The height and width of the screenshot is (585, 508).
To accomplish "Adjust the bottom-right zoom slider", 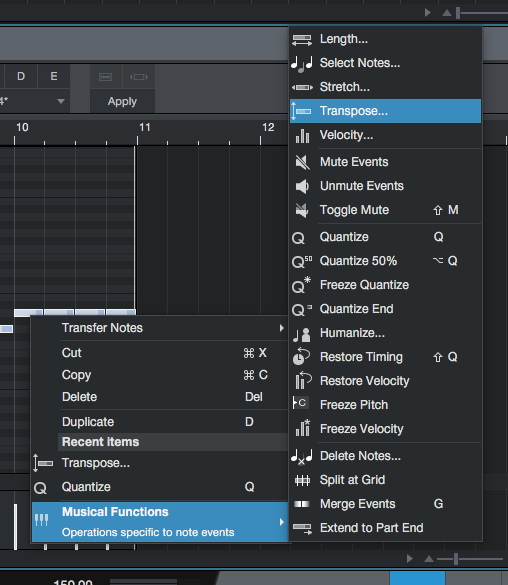I will (x=456, y=559).
